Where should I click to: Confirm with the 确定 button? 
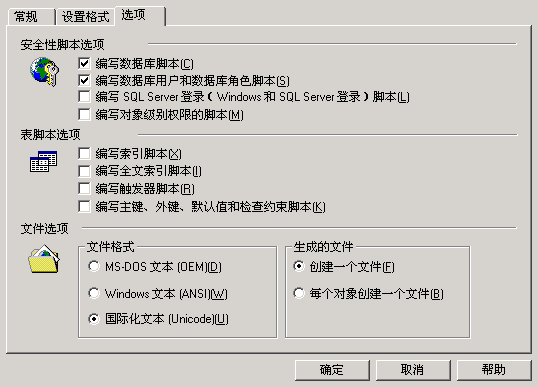pyautogui.click(x=332, y=370)
